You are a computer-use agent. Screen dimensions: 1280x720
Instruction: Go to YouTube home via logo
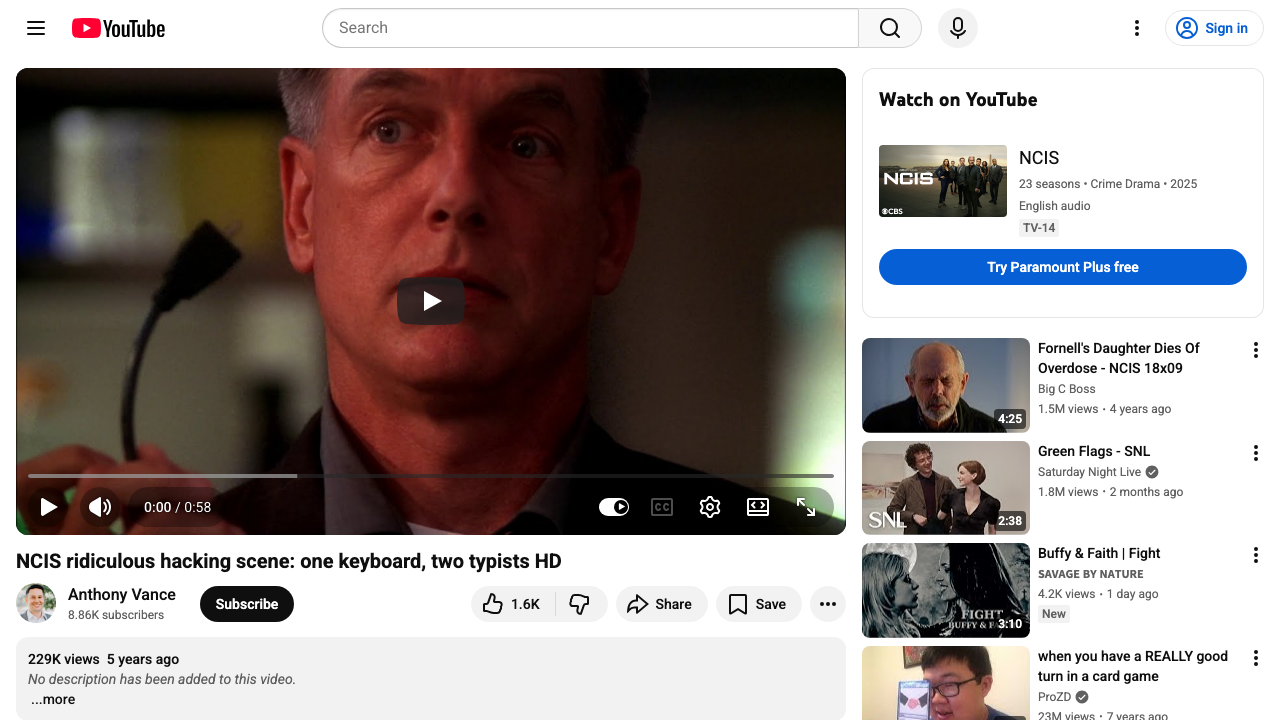point(118,28)
